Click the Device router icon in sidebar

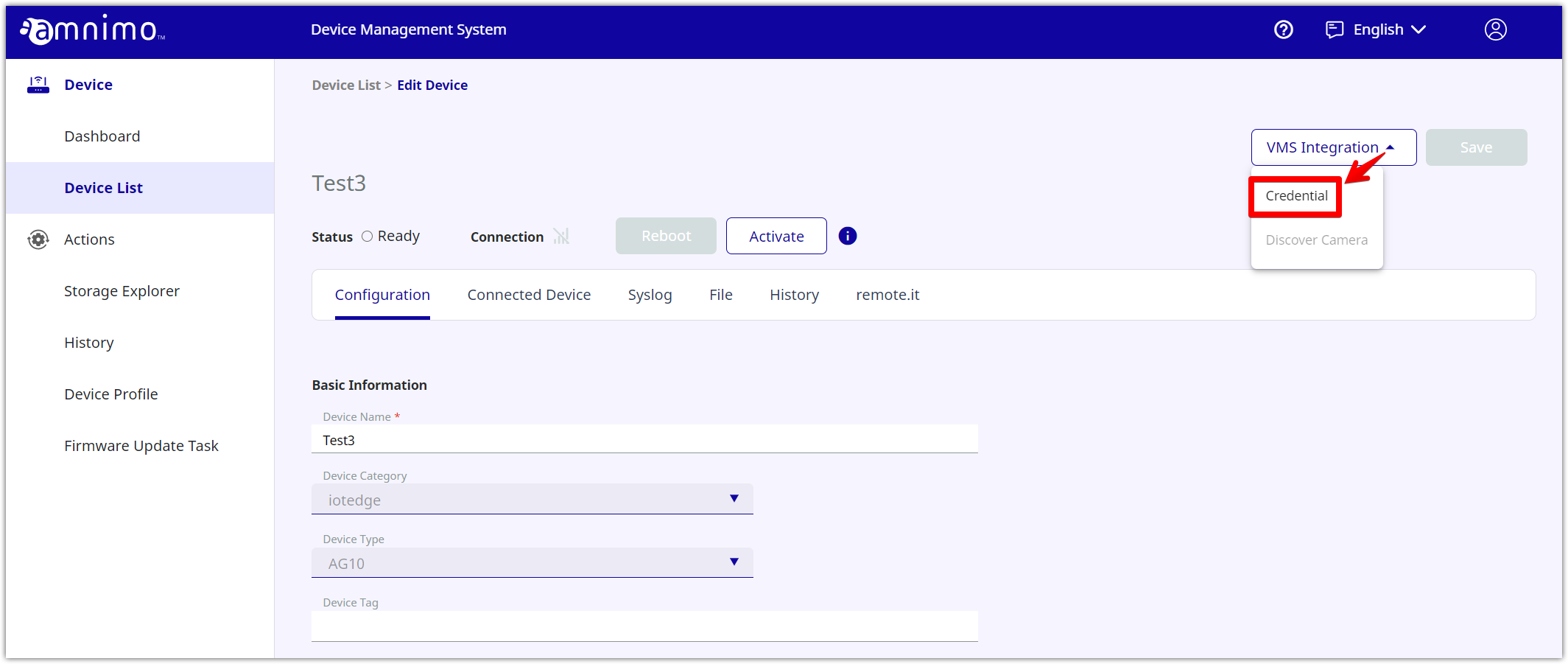pyautogui.click(x=38, y=85)
